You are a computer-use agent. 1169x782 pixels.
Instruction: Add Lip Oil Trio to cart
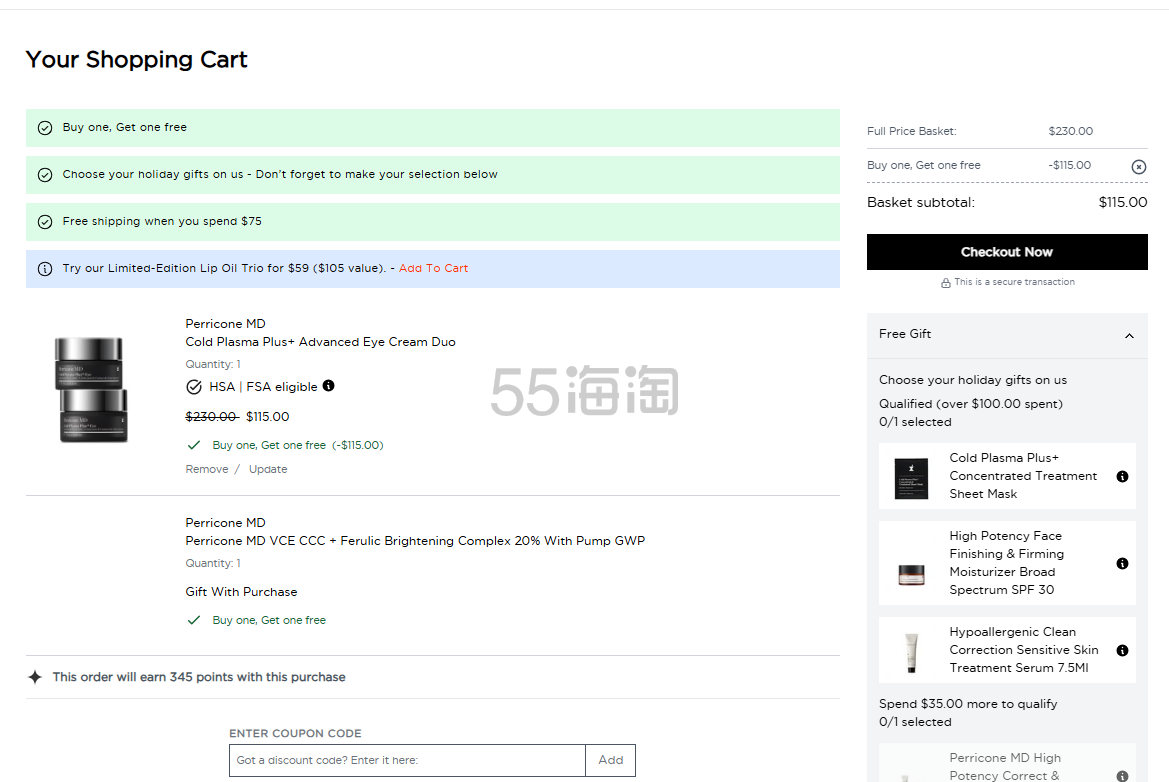tap(433, 268)
